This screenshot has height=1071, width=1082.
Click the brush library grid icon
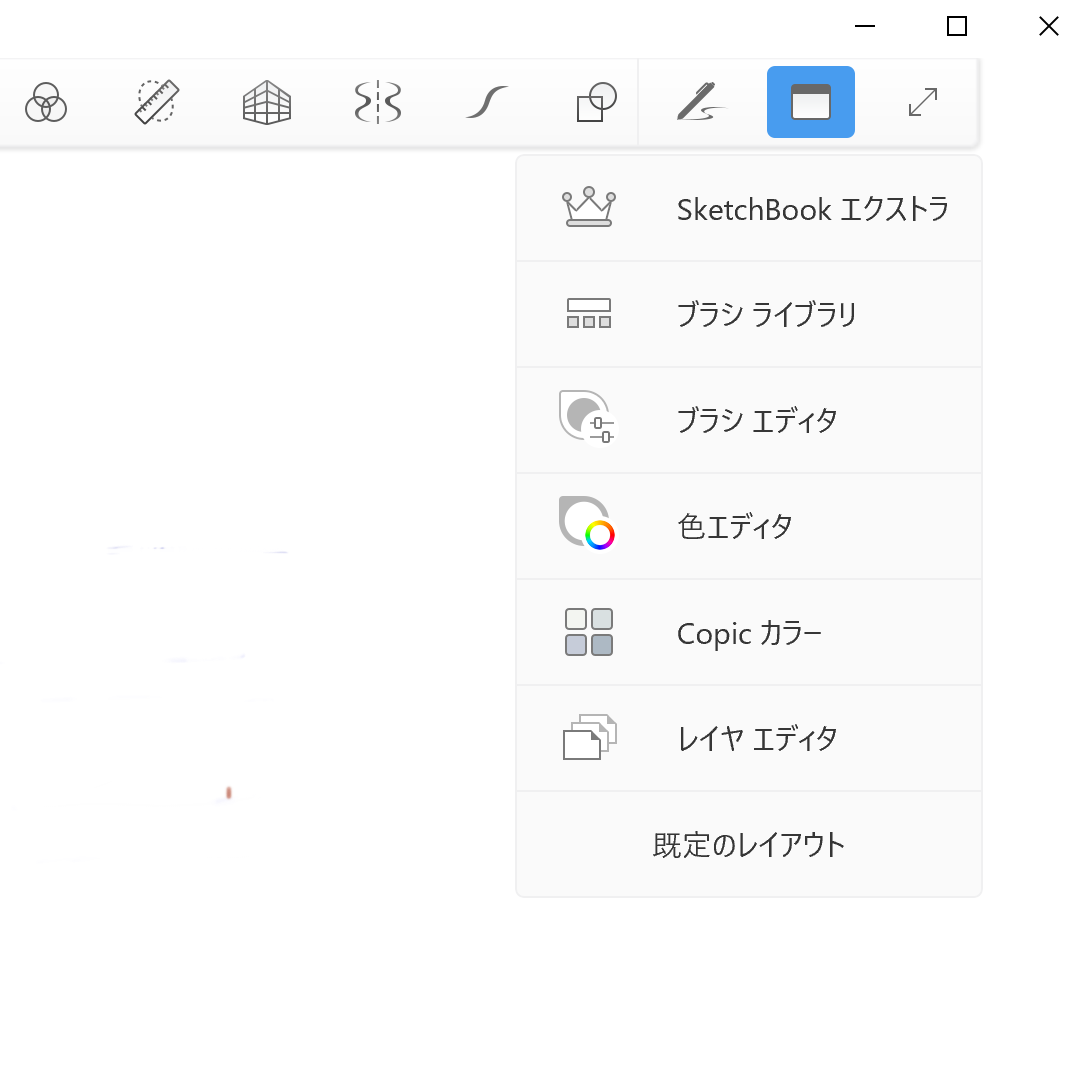point(589,313)
